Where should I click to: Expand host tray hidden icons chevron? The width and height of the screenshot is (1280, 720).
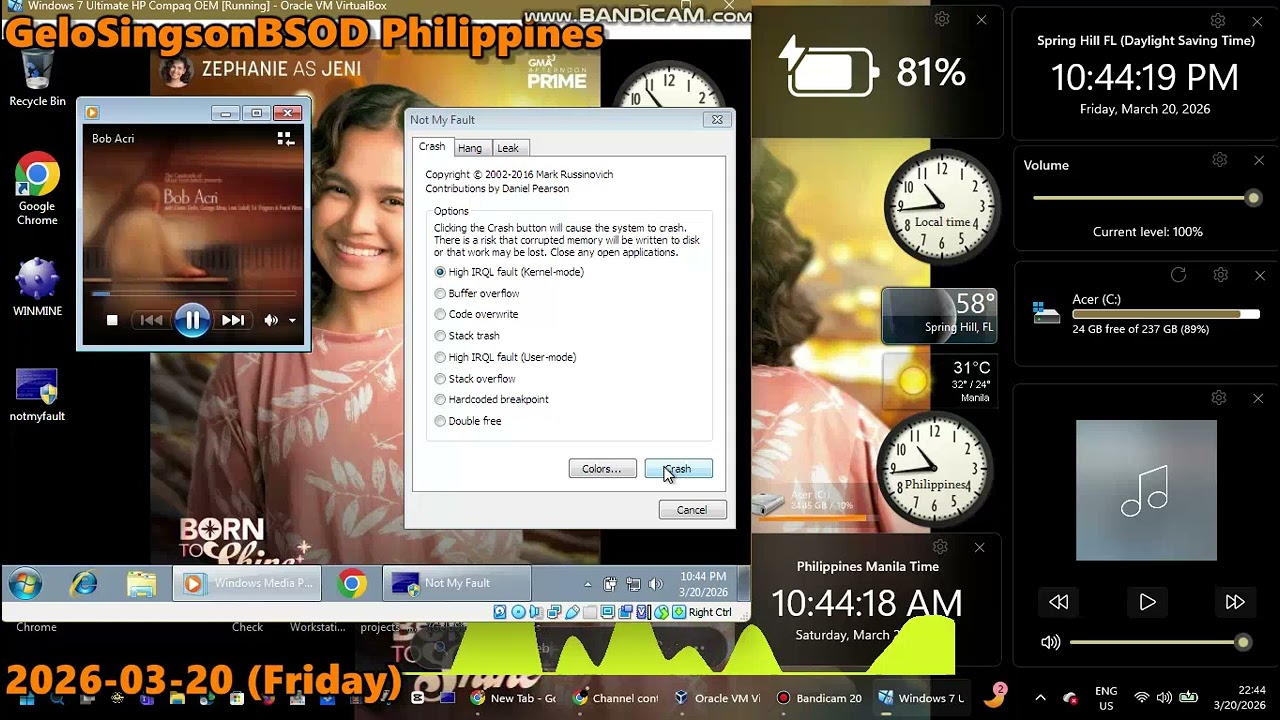pos(1040,698)
